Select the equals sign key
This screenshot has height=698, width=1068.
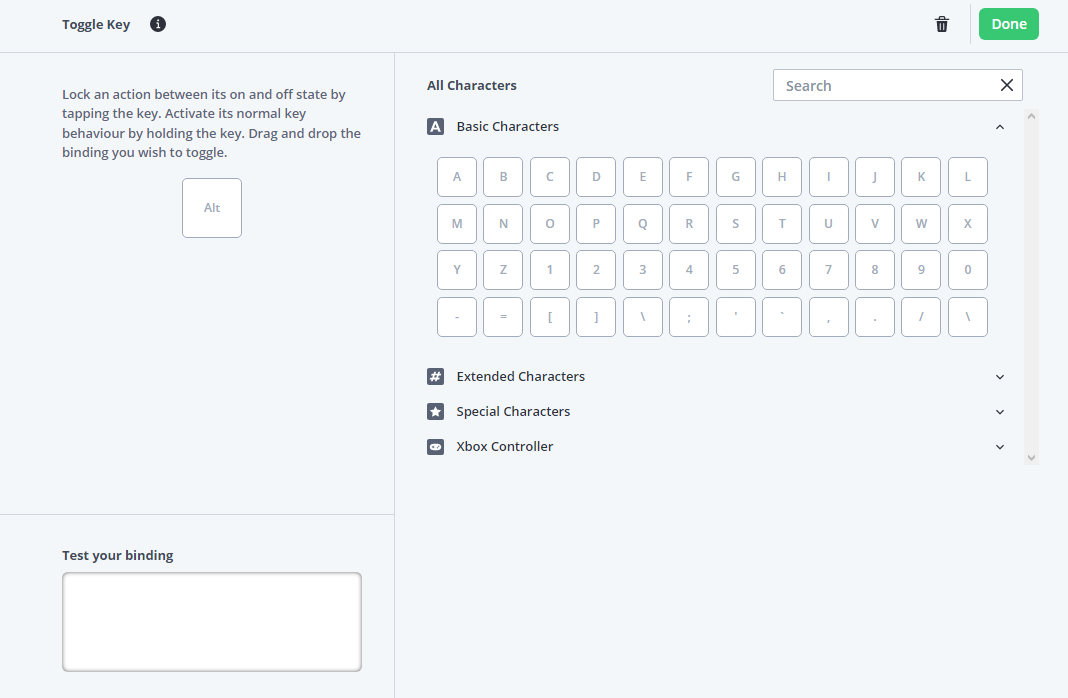[x=503, y=317]
